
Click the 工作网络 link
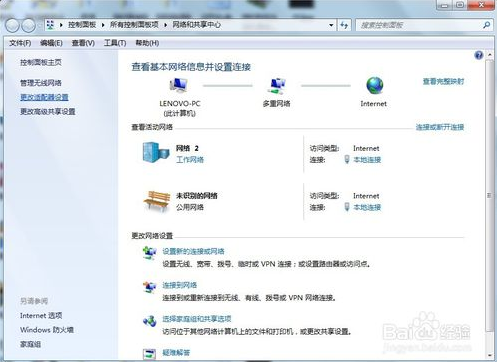[x=190, y=160]
